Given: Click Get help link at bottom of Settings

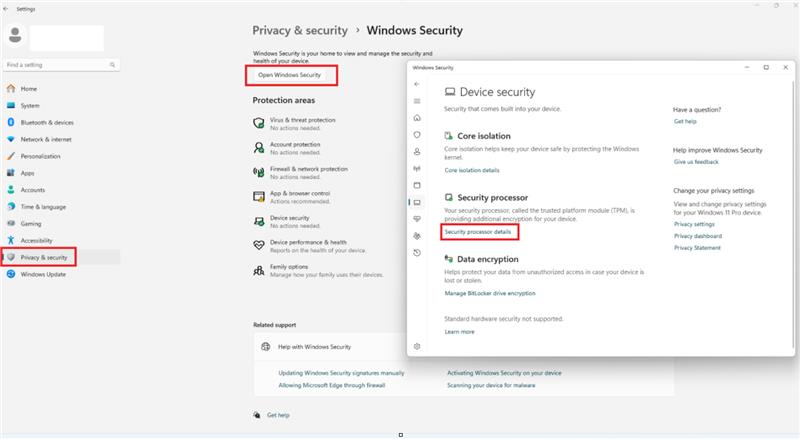Looking at the screenshot, I should [x=278, y=415].
